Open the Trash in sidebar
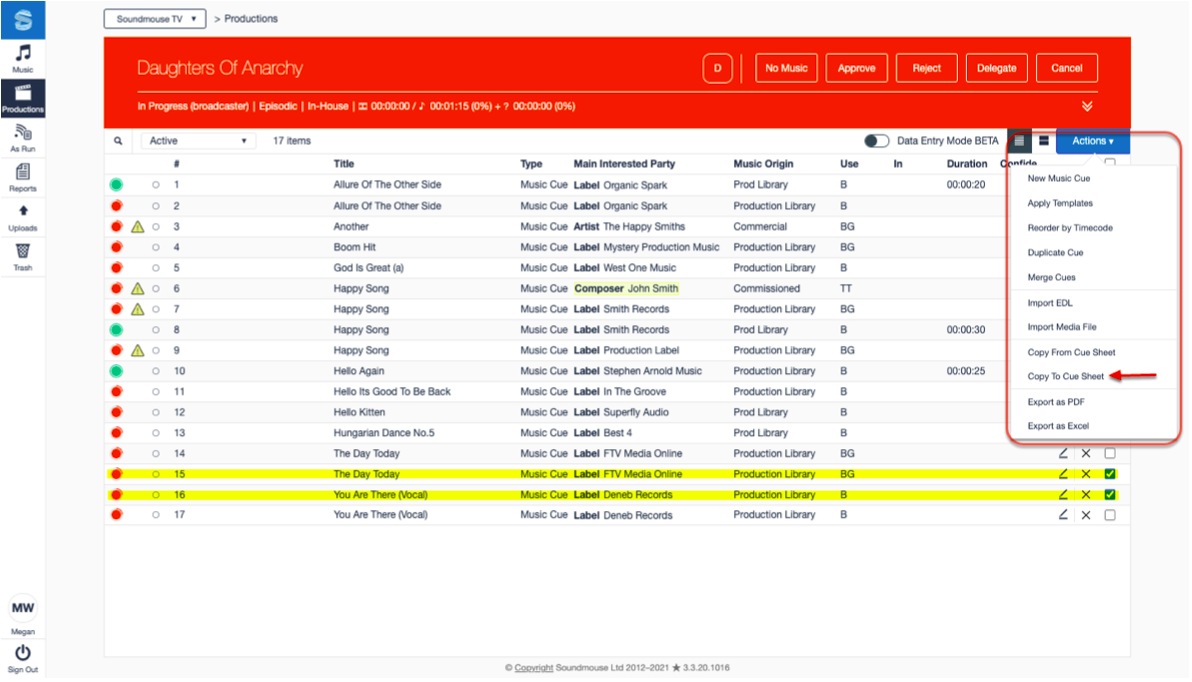Screen dimensions: 1192x682 23,256
